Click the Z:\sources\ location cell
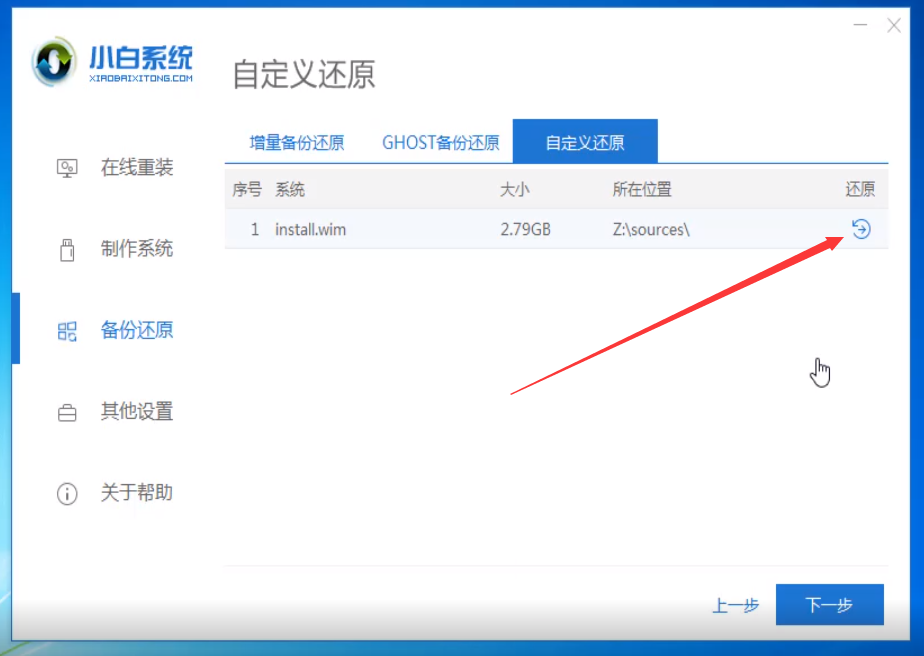This screenshot has height=656, width=924. click(x=651, y=229)
